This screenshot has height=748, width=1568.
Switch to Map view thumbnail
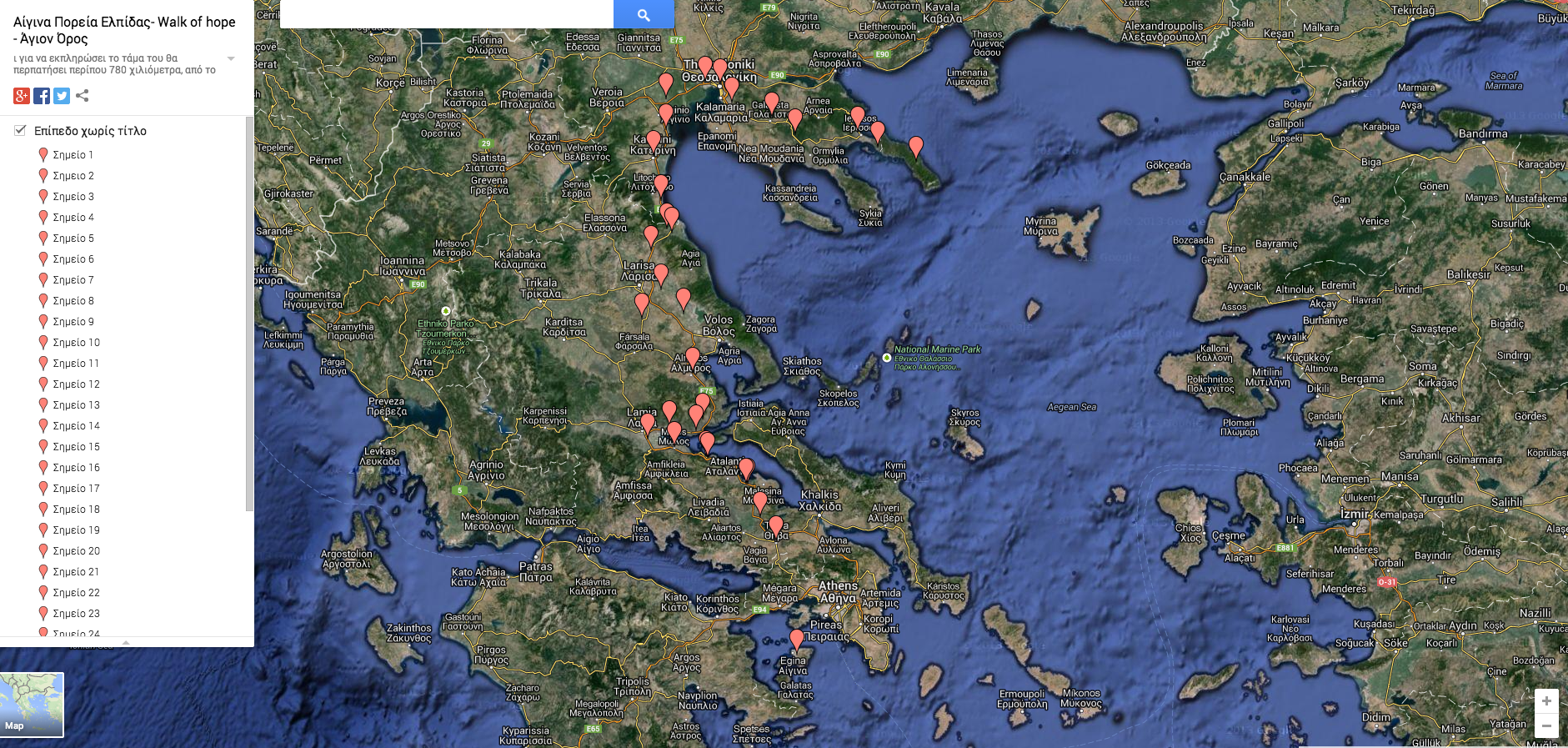[x=32, y=705]
